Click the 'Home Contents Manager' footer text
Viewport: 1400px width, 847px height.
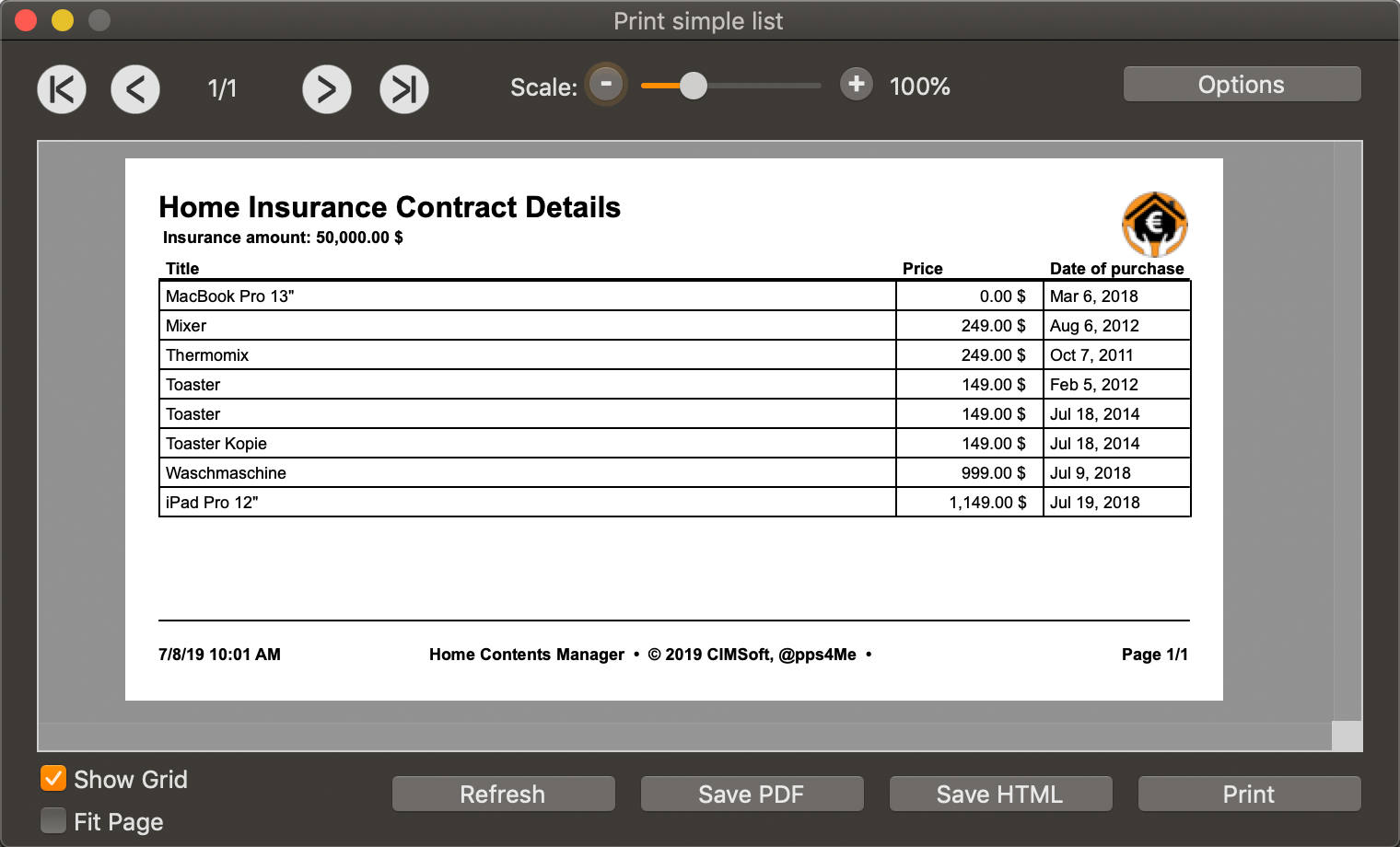click(x=527, y=655)
